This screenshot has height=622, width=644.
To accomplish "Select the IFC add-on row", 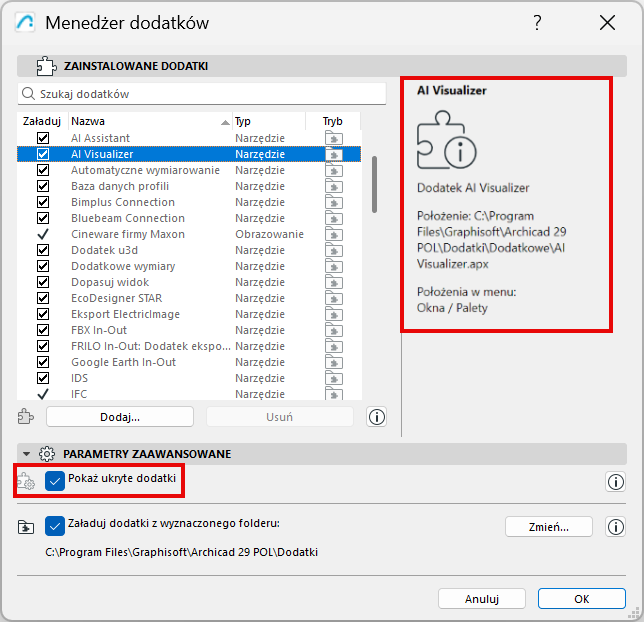I will [189, 394].
